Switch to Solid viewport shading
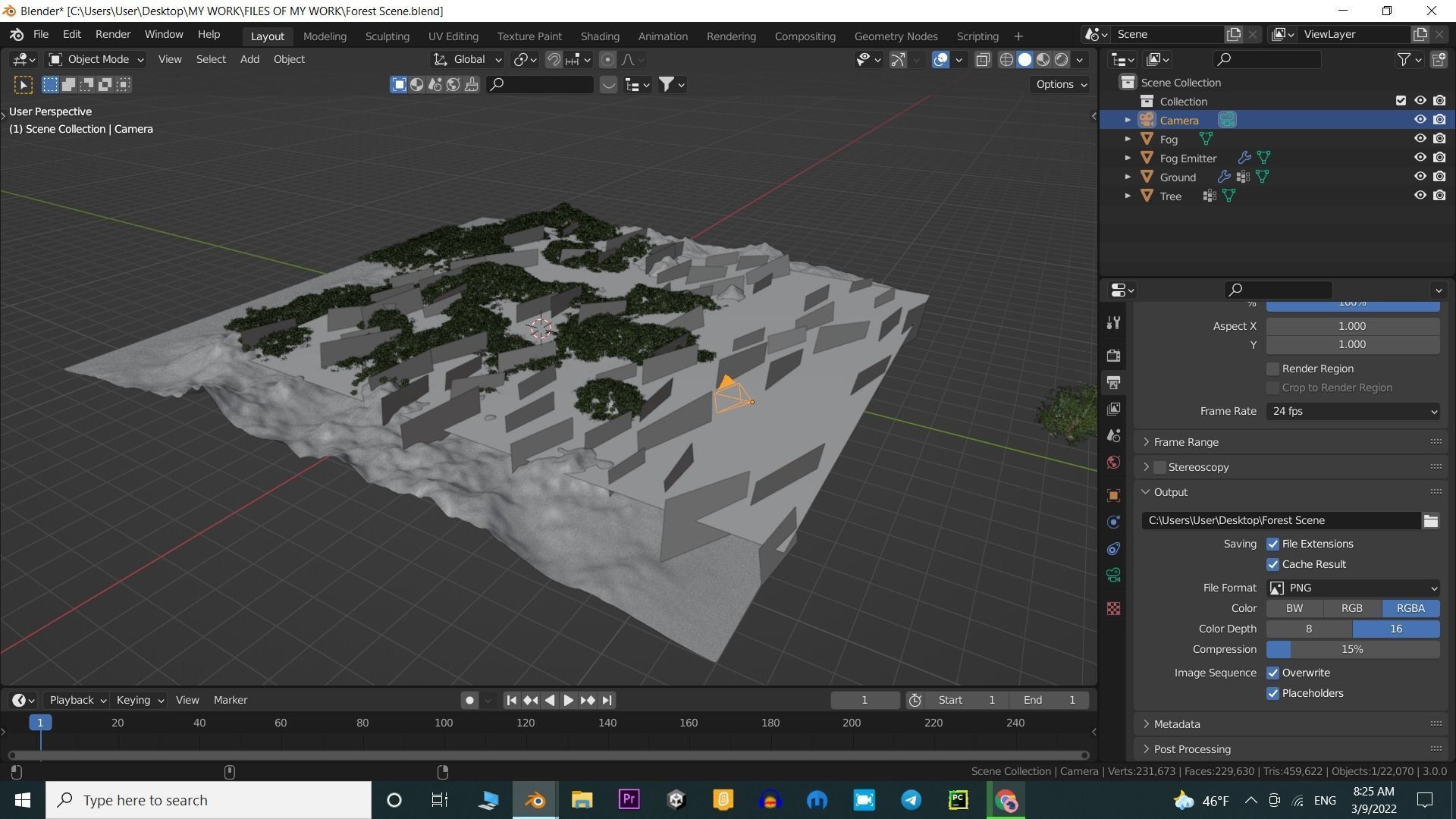Viewport: 1456px width, 819px height. [1025, 59]
